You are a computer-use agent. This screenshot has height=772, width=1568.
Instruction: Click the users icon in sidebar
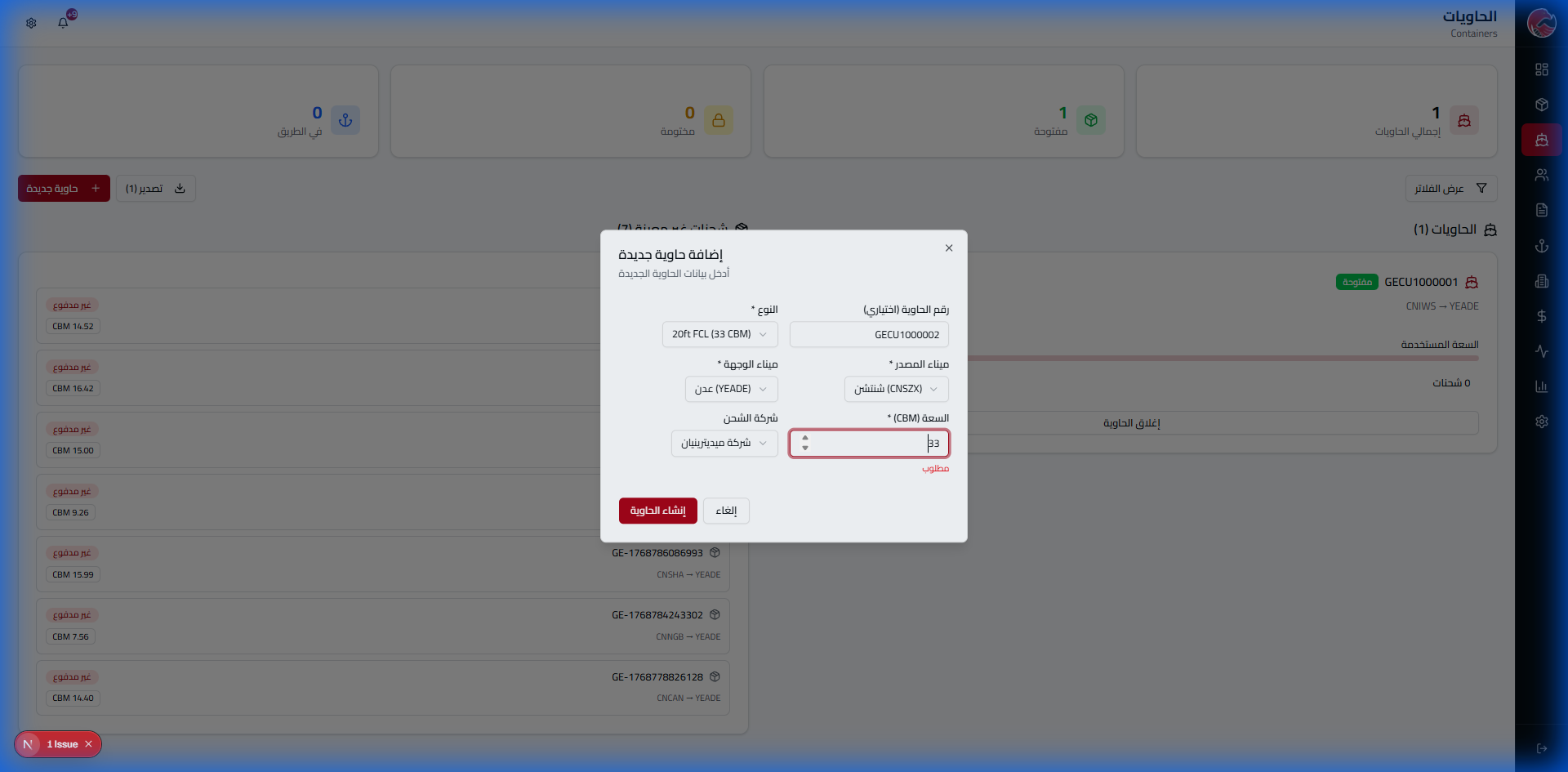tap(1541, 175)
